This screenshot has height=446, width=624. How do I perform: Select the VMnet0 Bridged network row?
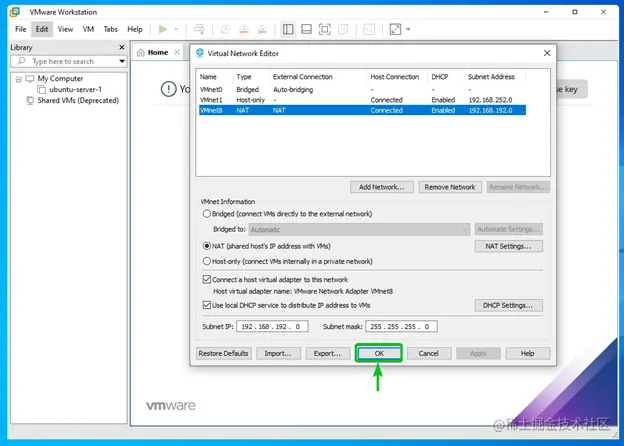[x=362, y=90]
